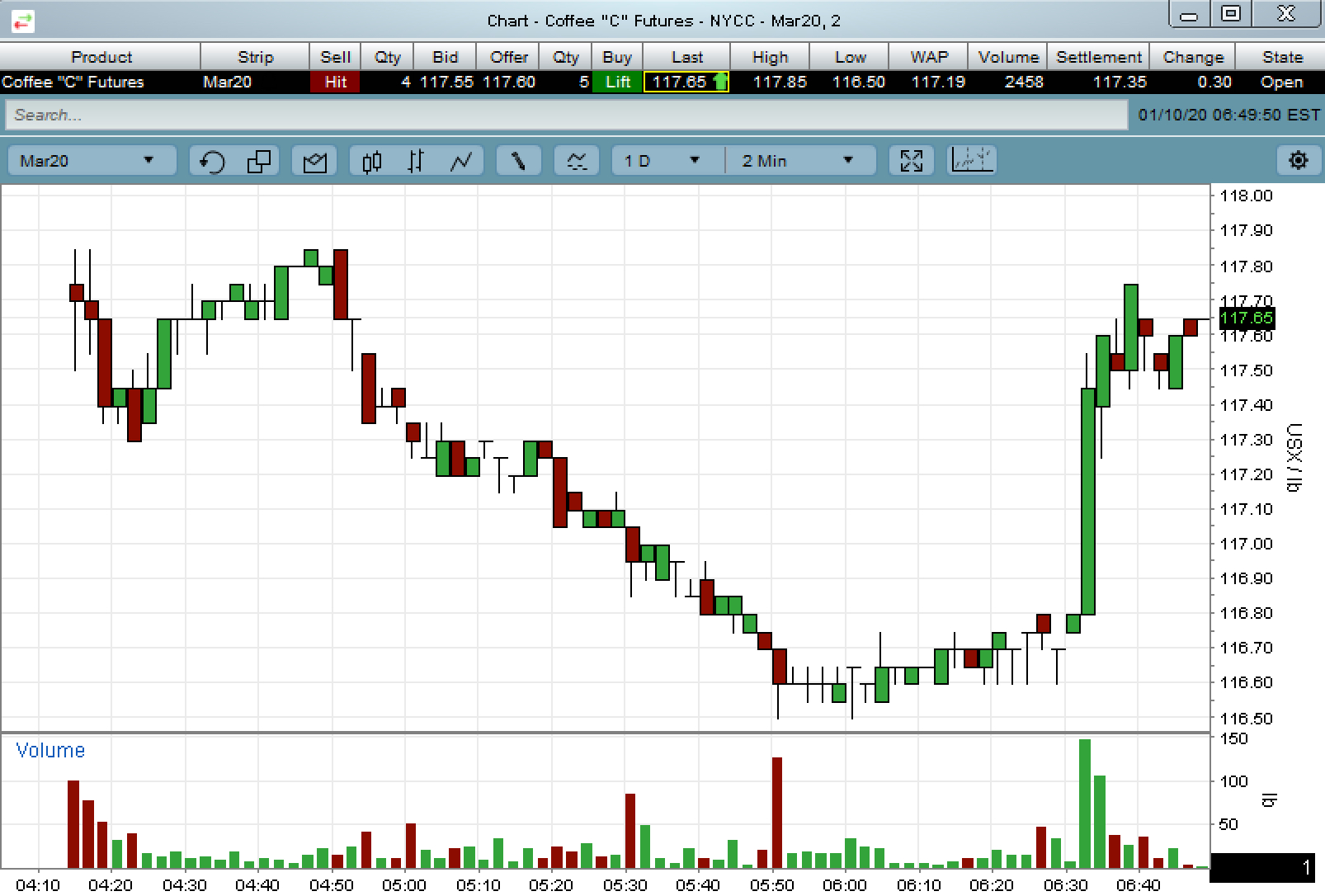This screenshot has width=1325, height=896.
Task: Click the chart-in-envelope toolbar icon
Action: (x=314, y=161)
